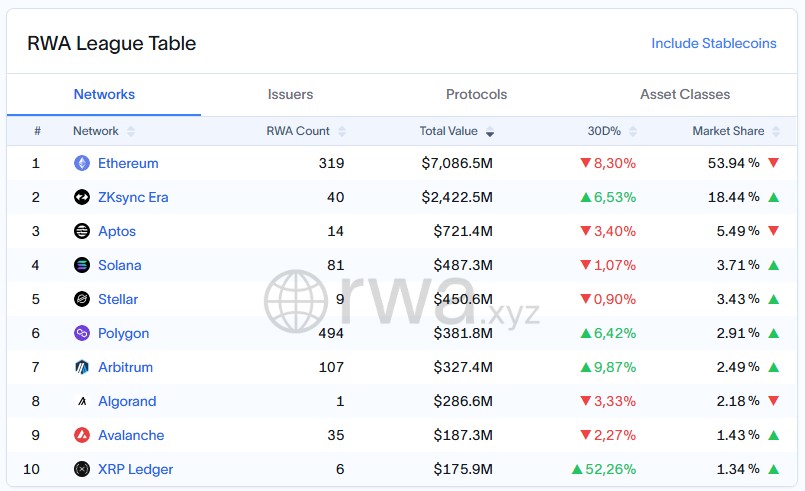Click Arbitrum's green market share up arrow
805x491 pixels.
point(774,367)
